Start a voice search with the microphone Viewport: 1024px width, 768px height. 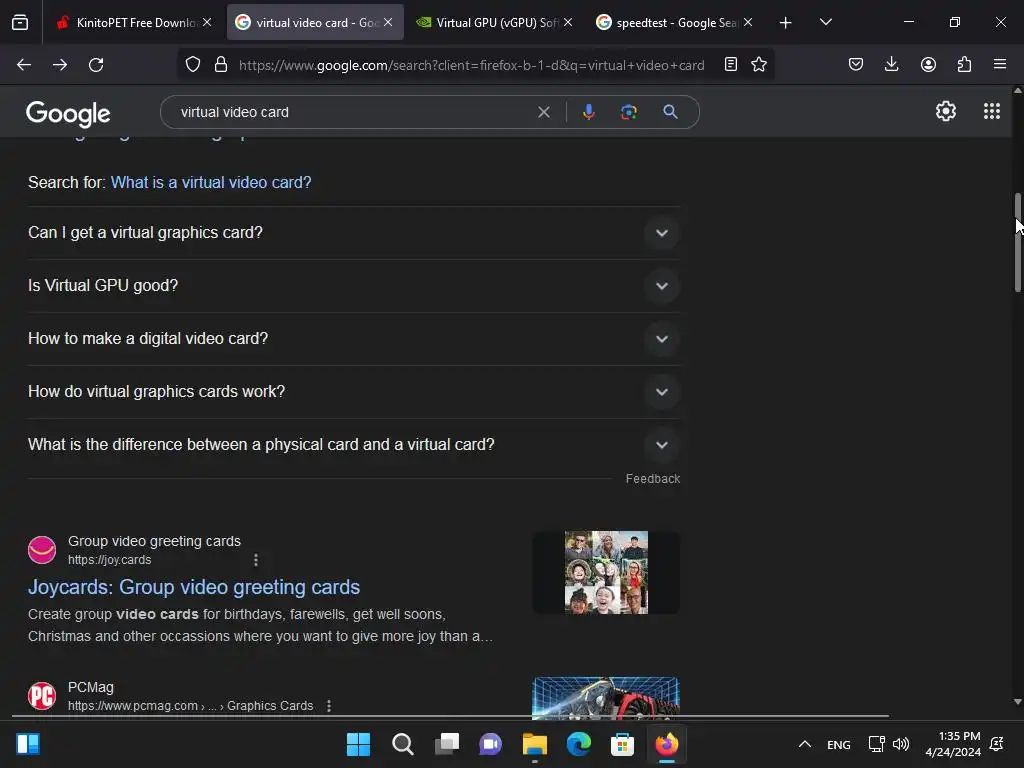click(x=588, y=112)
